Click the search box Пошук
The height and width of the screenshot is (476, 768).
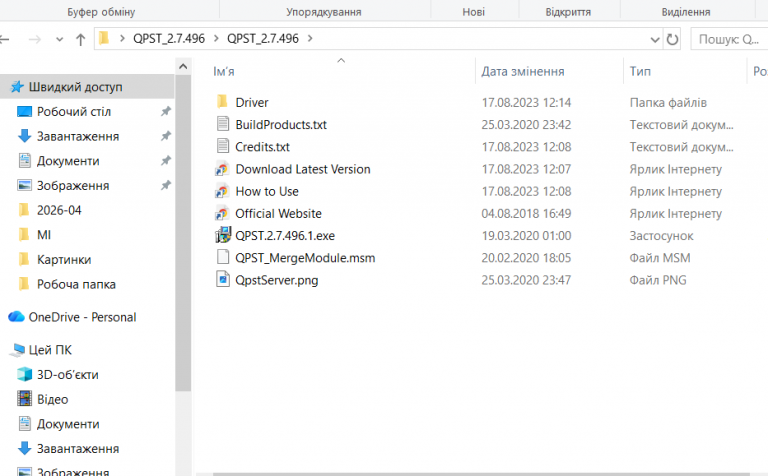coord(729,39)
